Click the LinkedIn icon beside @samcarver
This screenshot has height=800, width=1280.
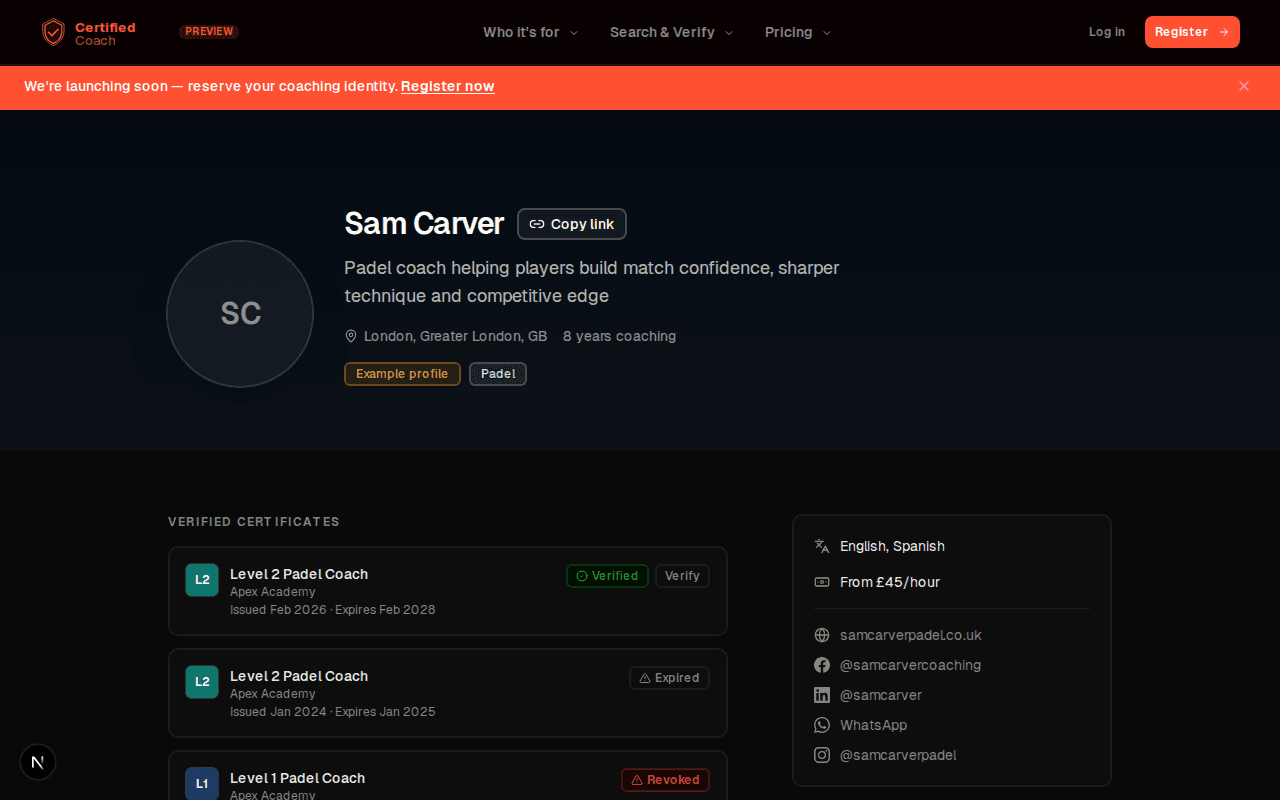[x=821, y=695]
